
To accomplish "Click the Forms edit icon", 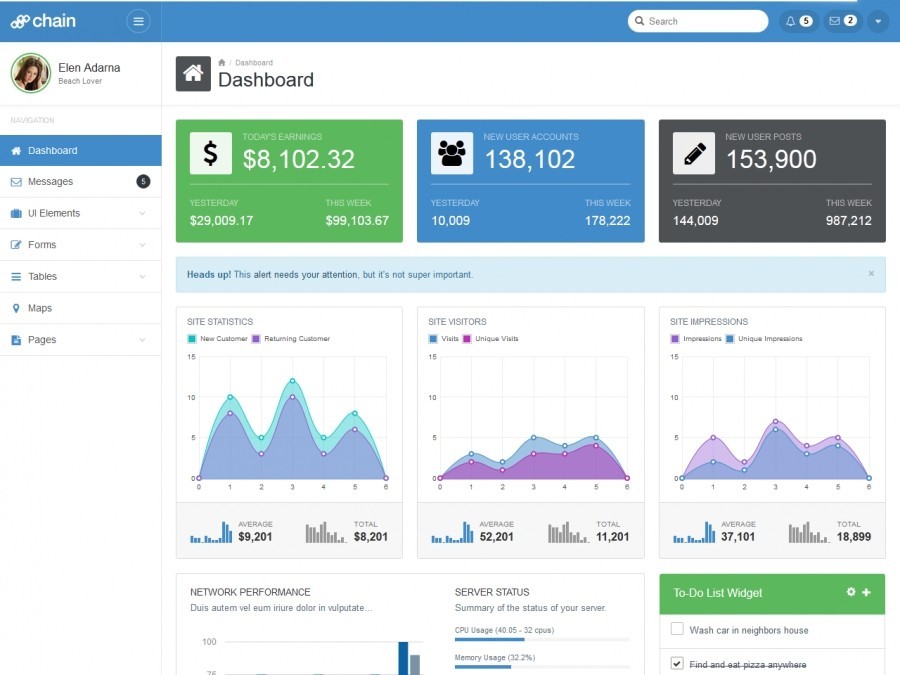I will pos(16,245).
